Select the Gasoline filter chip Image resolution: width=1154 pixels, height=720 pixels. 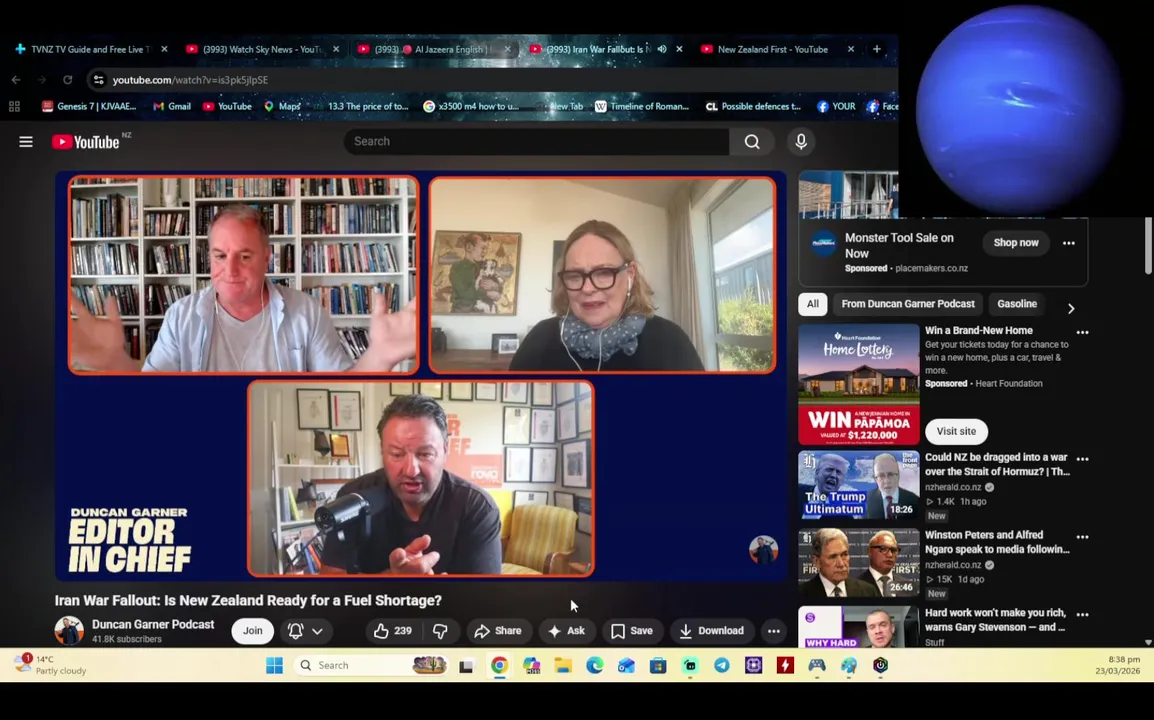coord(1016,304)
